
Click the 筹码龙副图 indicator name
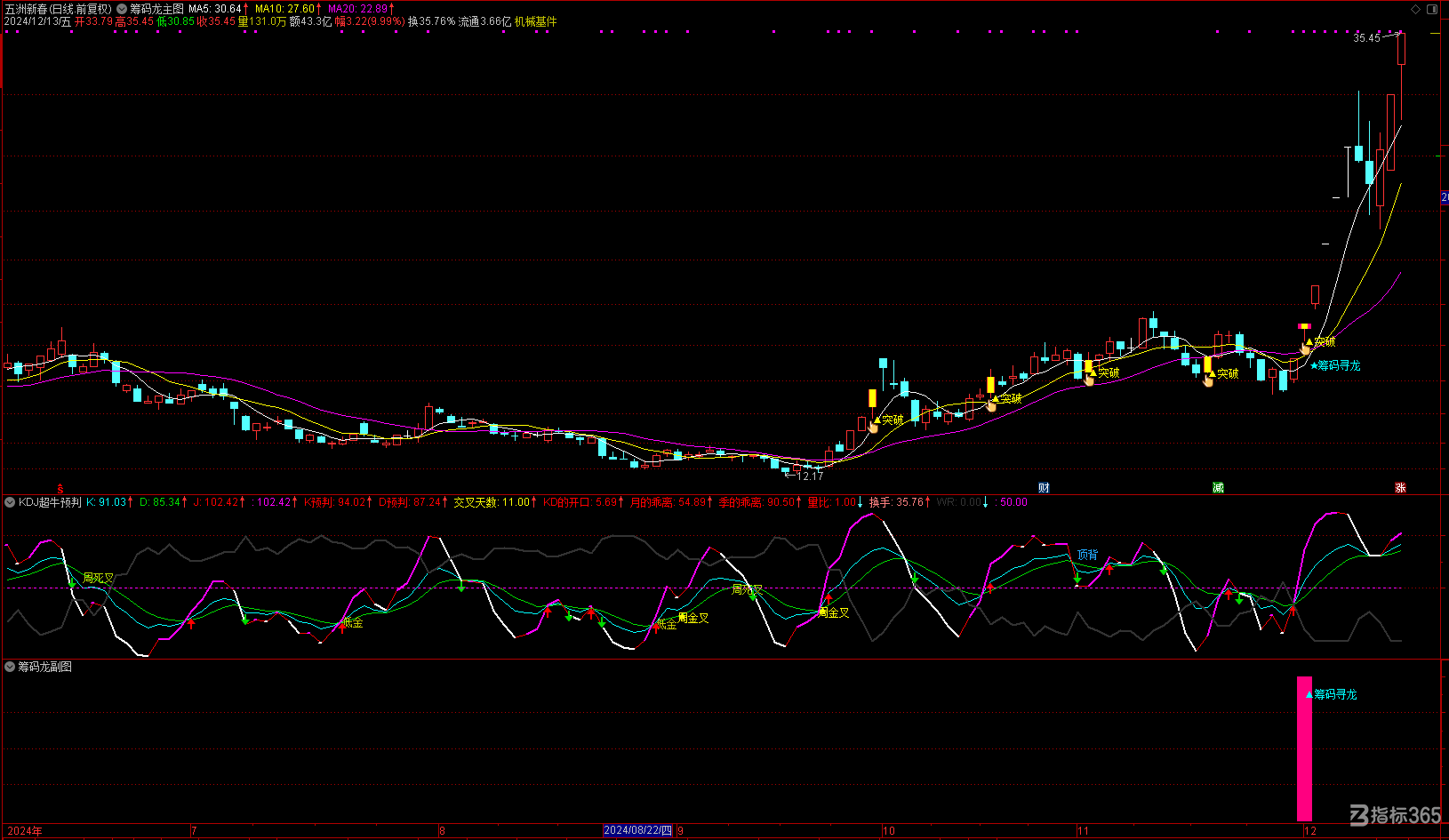pyautogui.click(x=45, y=666)
